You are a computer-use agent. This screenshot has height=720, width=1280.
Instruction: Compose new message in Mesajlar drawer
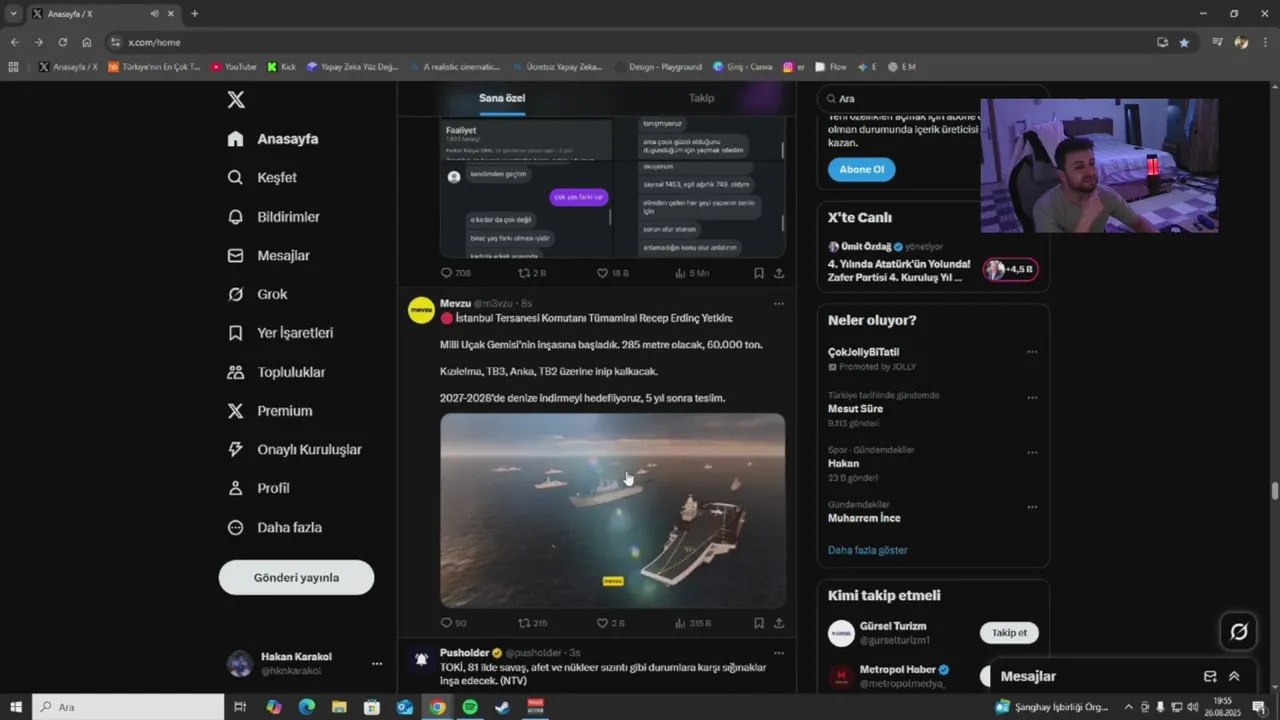[x=1210, y=676]
